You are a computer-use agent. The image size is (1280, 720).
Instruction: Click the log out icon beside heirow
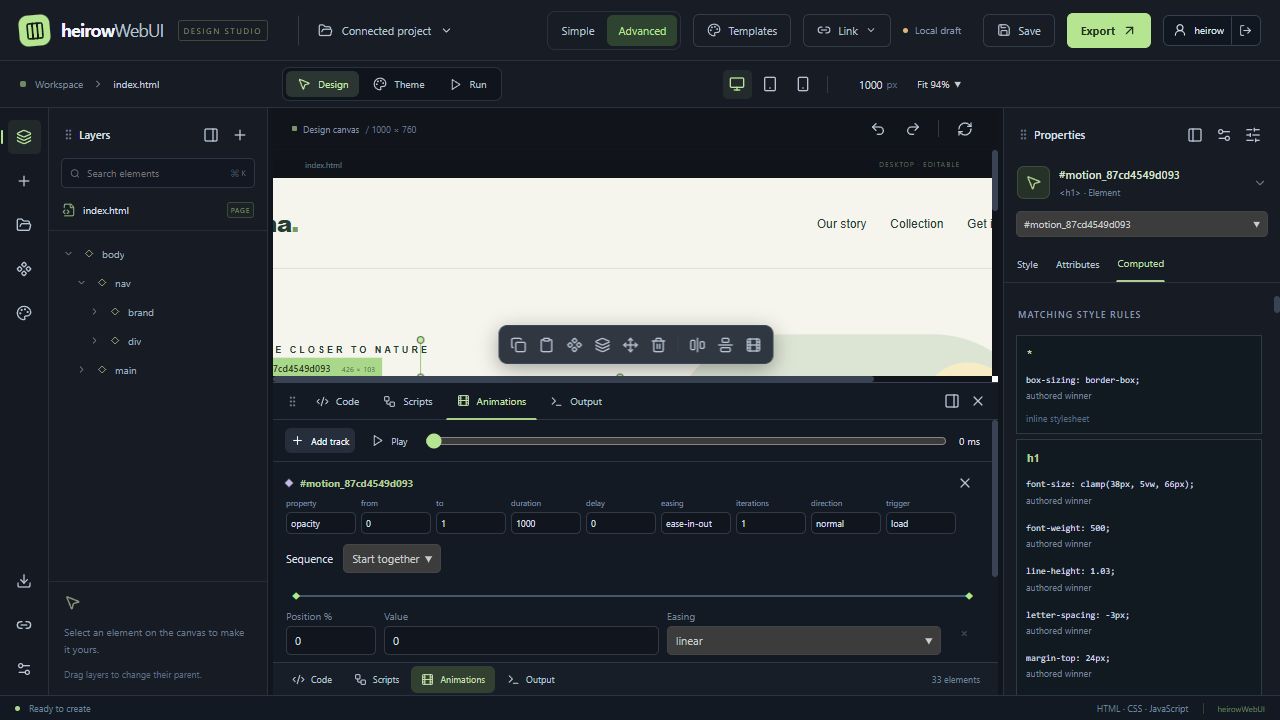pyautogui.click(x=1246, y=31)
